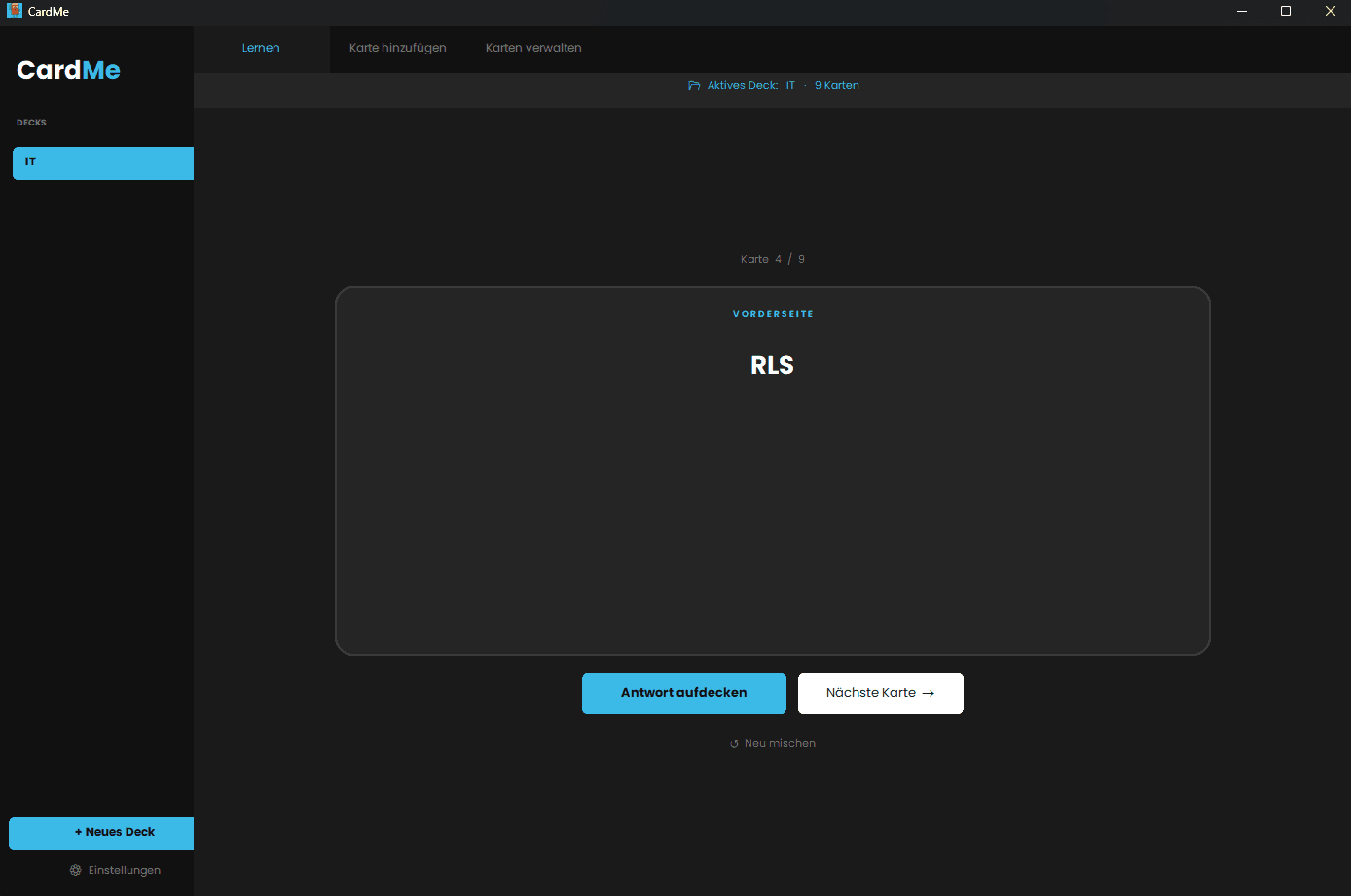Create a deck with + Neues Deck
This screenshot has height=896, width=1351.
[101, 833]
